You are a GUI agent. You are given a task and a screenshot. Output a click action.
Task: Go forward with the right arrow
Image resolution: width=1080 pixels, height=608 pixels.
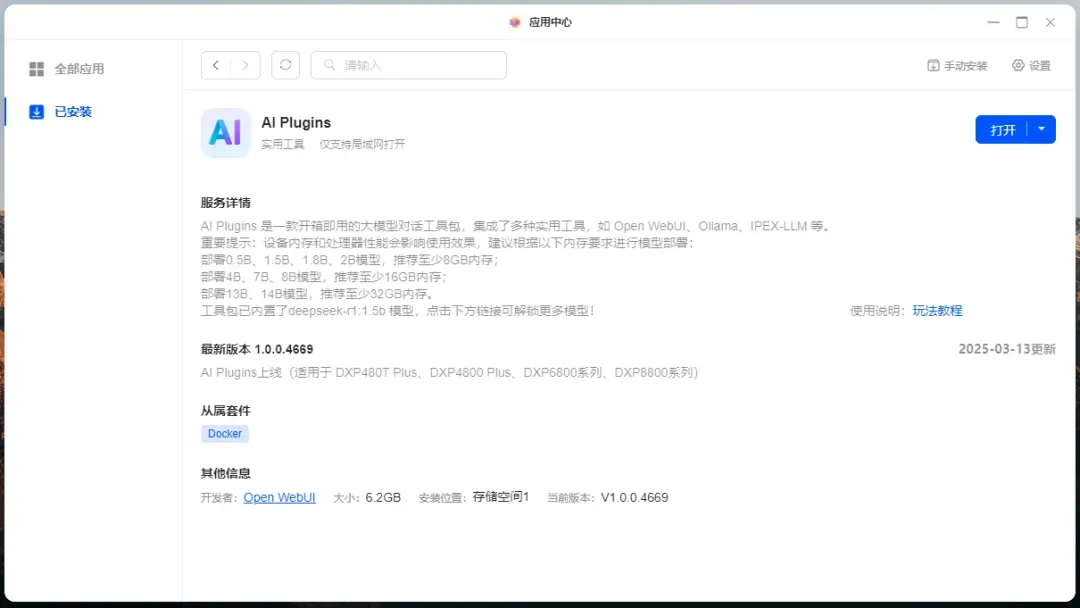coord(245,65)
